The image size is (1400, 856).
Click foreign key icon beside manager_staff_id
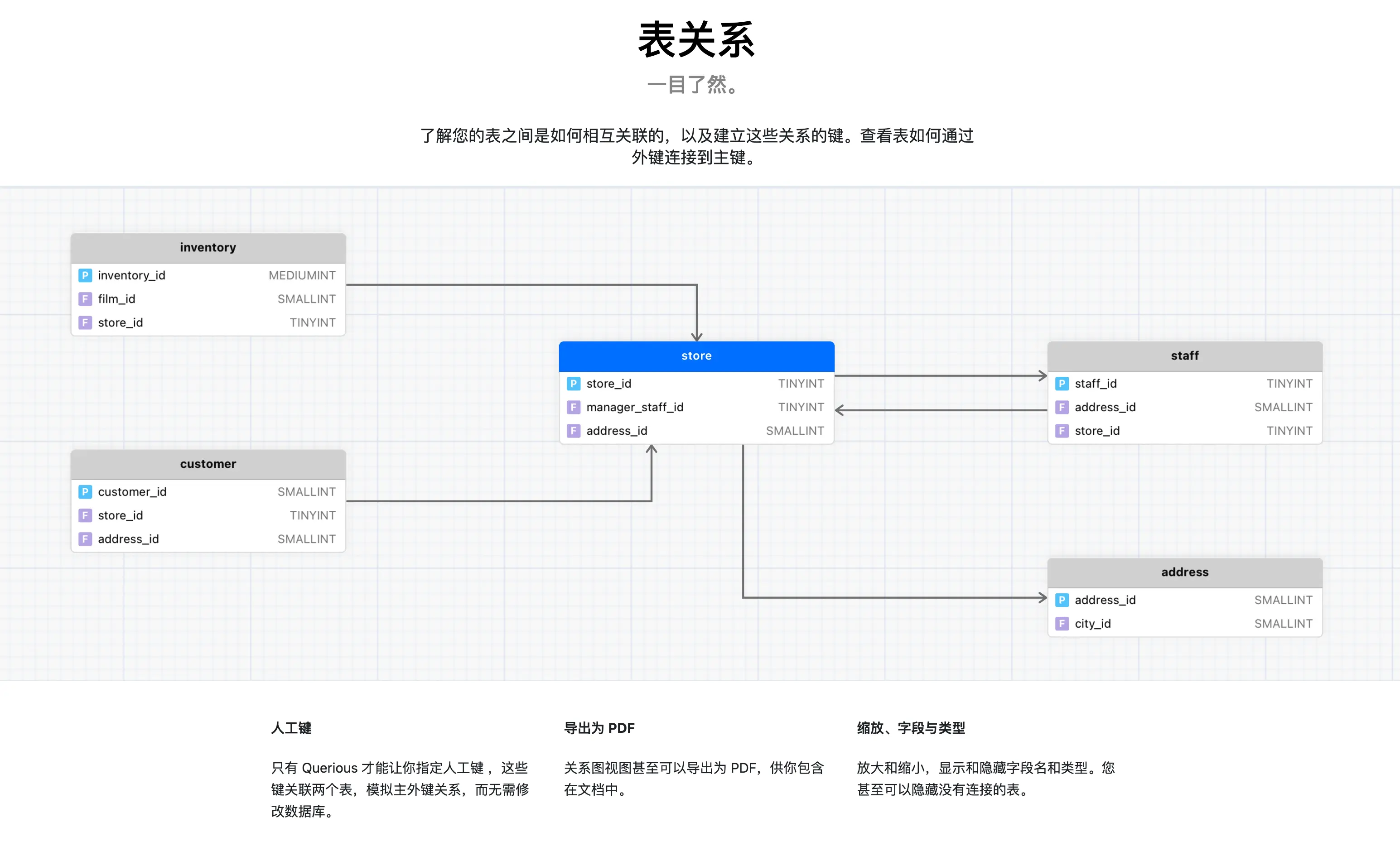pos(573,407)
